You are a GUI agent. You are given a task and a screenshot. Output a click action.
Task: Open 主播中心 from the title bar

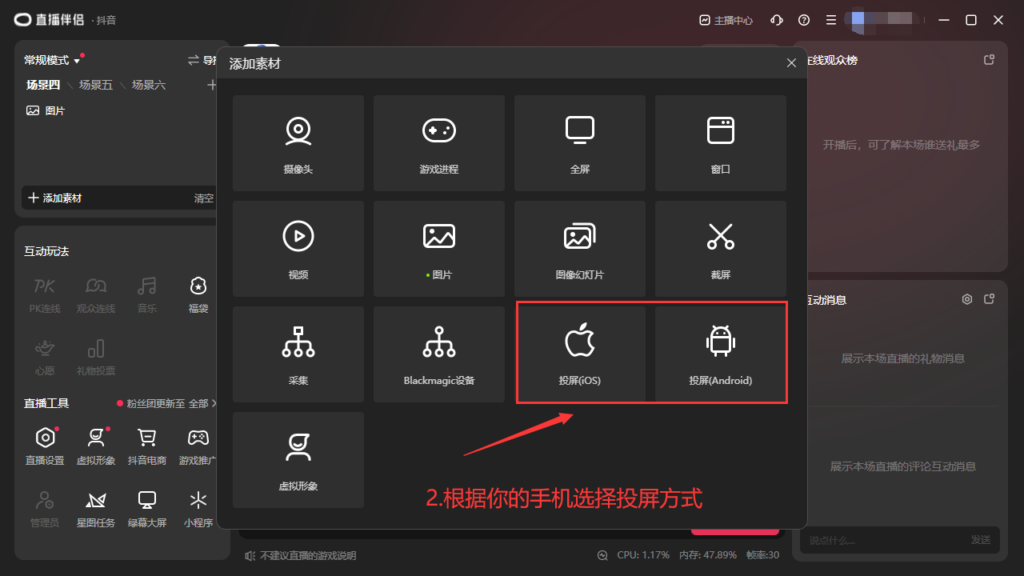(x=727, y=20)
